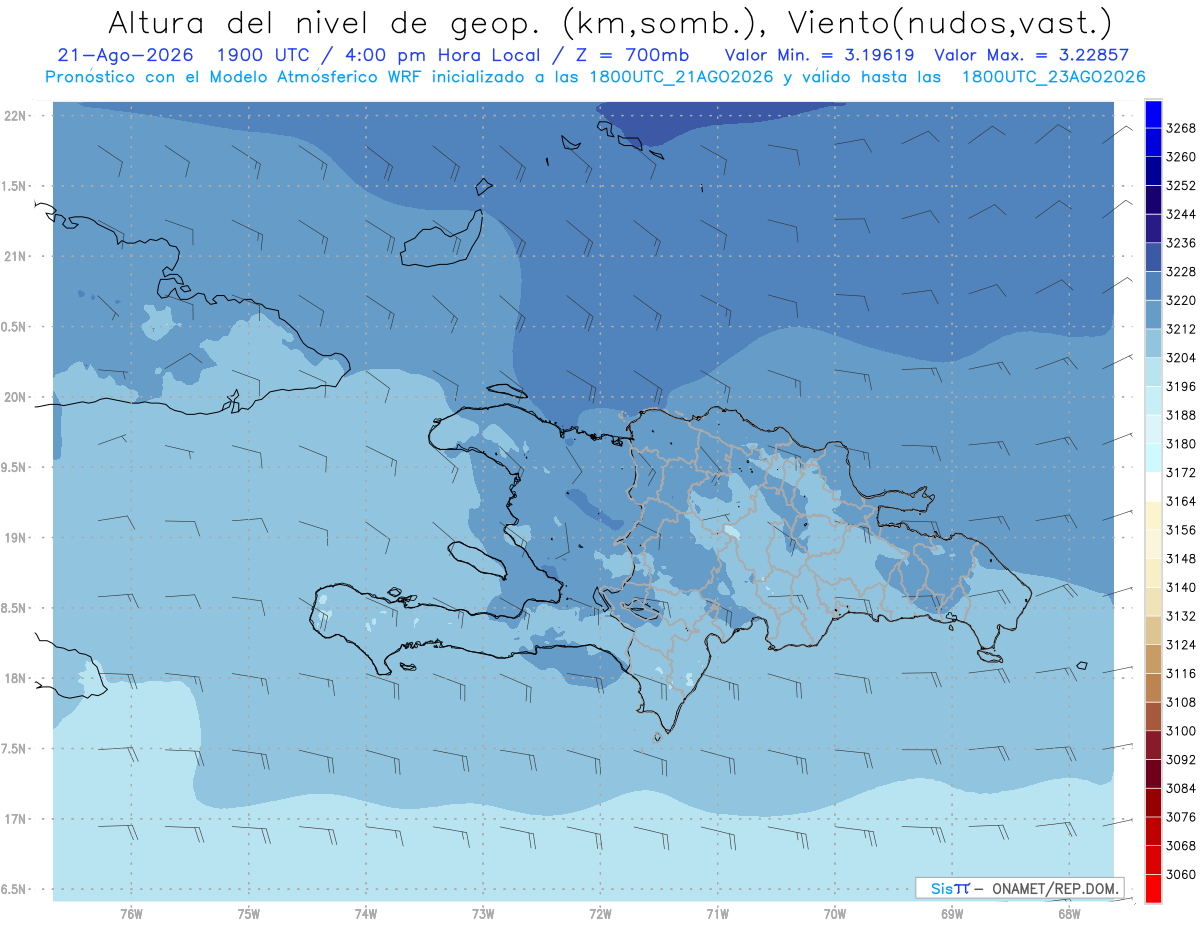Click the 70W longitude label

pos(835,914)
